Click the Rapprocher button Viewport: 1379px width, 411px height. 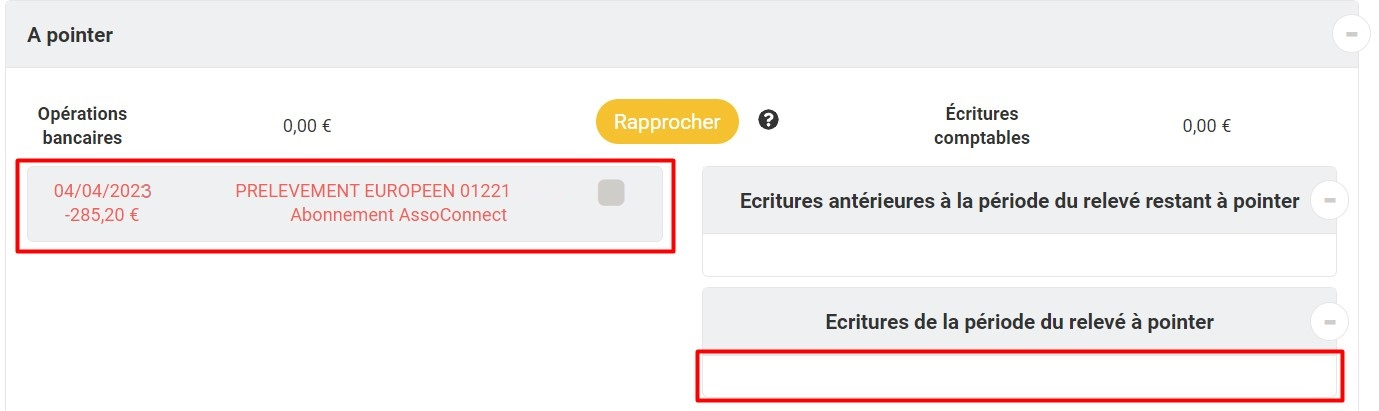667,122
